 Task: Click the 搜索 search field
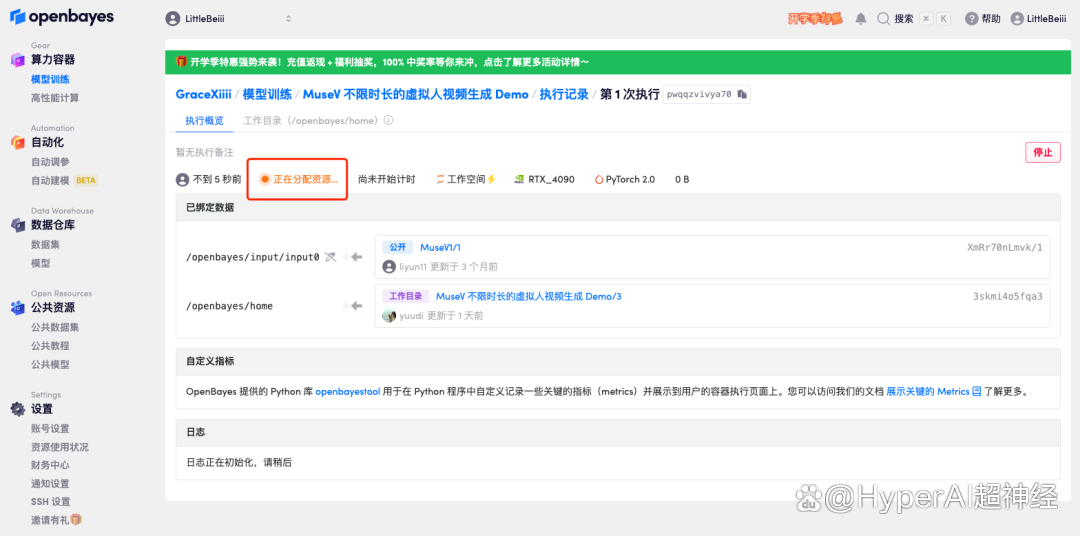(x=913, y=19)
